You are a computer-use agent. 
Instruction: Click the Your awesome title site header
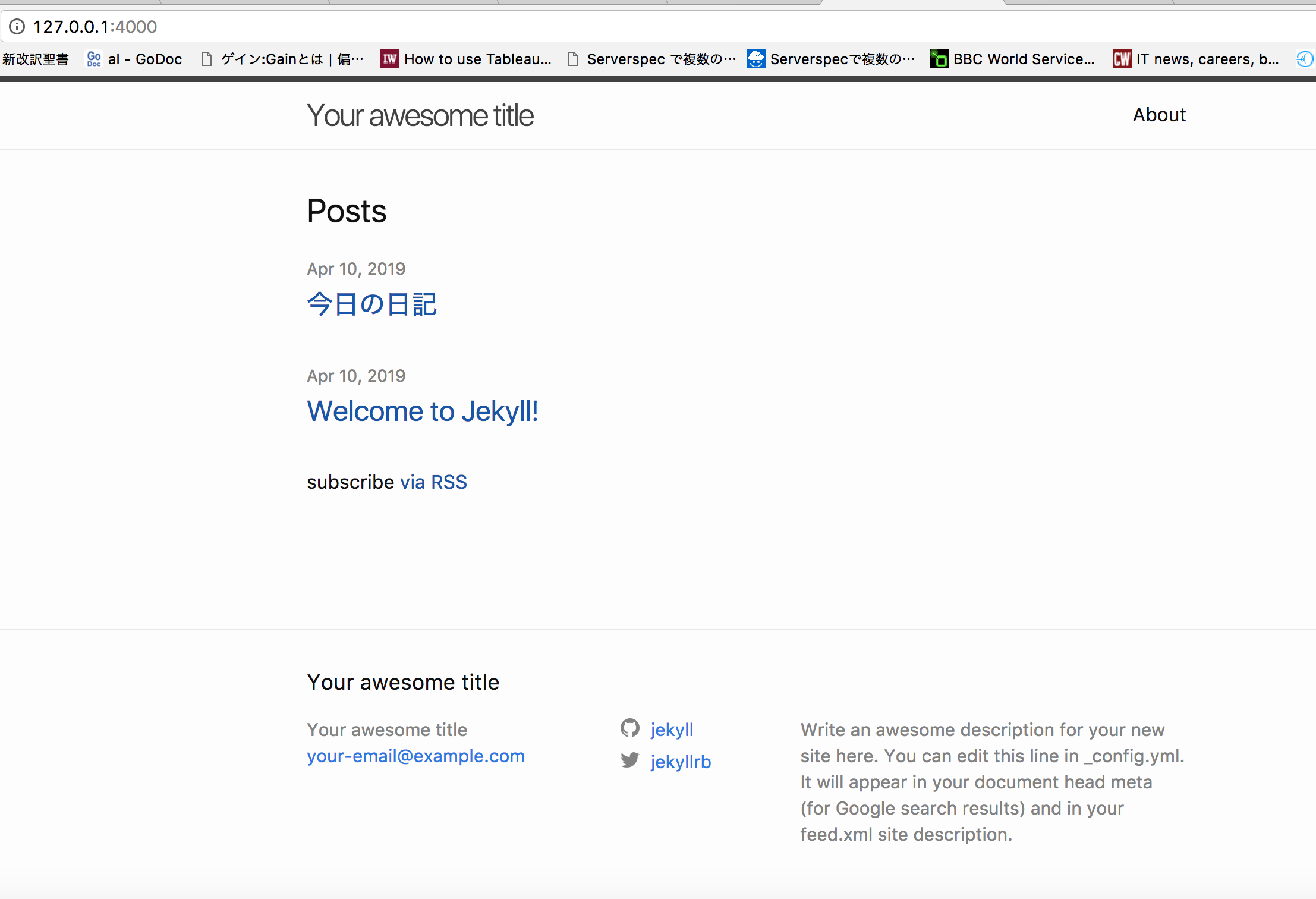click(x=420, y=115)
